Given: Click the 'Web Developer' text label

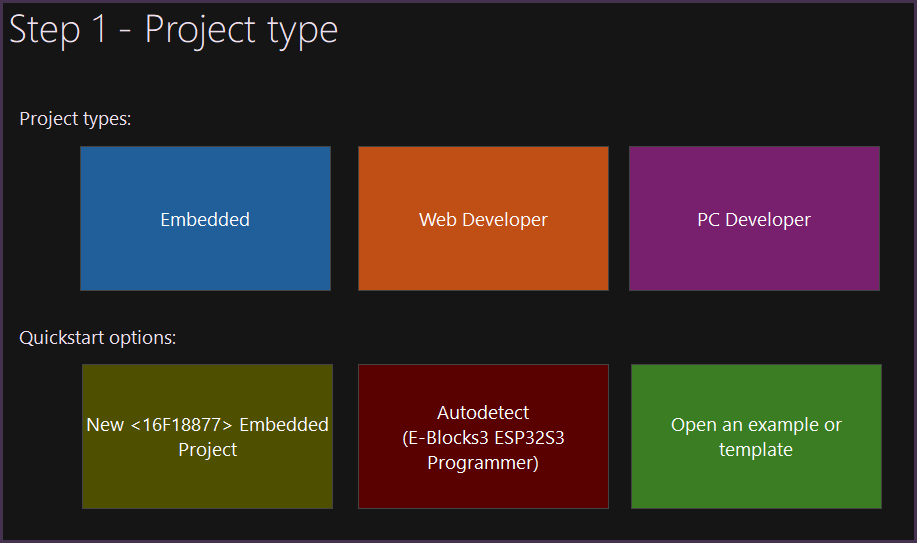Looking at the screenshot, I should [483, 220].
